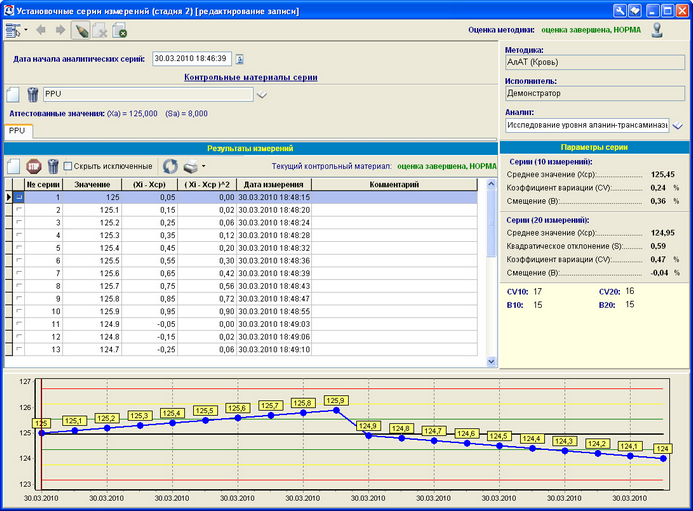
Task: Add new measurement with blank page icon
Action: tap(14, 166)
